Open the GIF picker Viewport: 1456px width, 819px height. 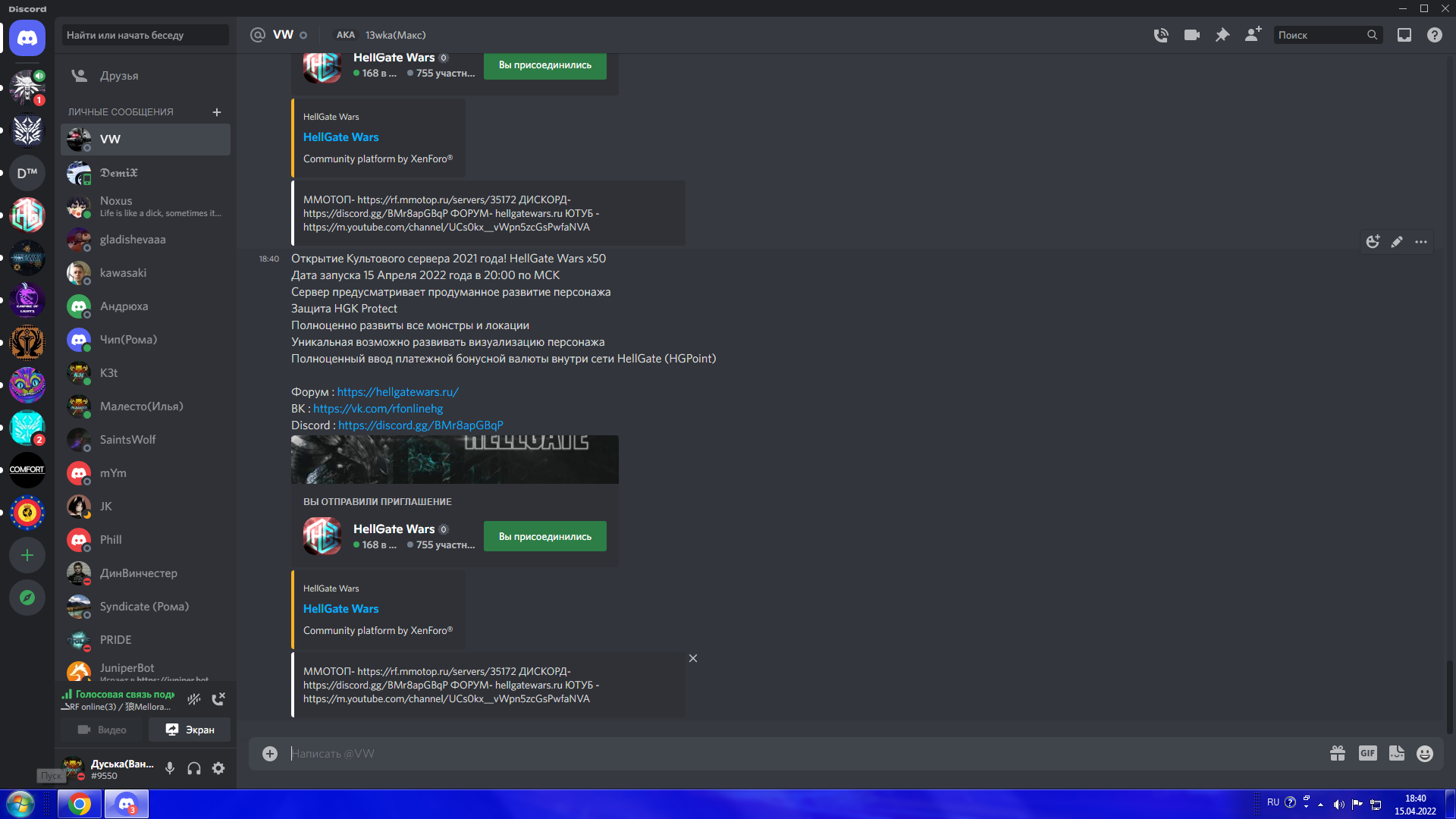pyautogui.click(x=1368, y=754)
